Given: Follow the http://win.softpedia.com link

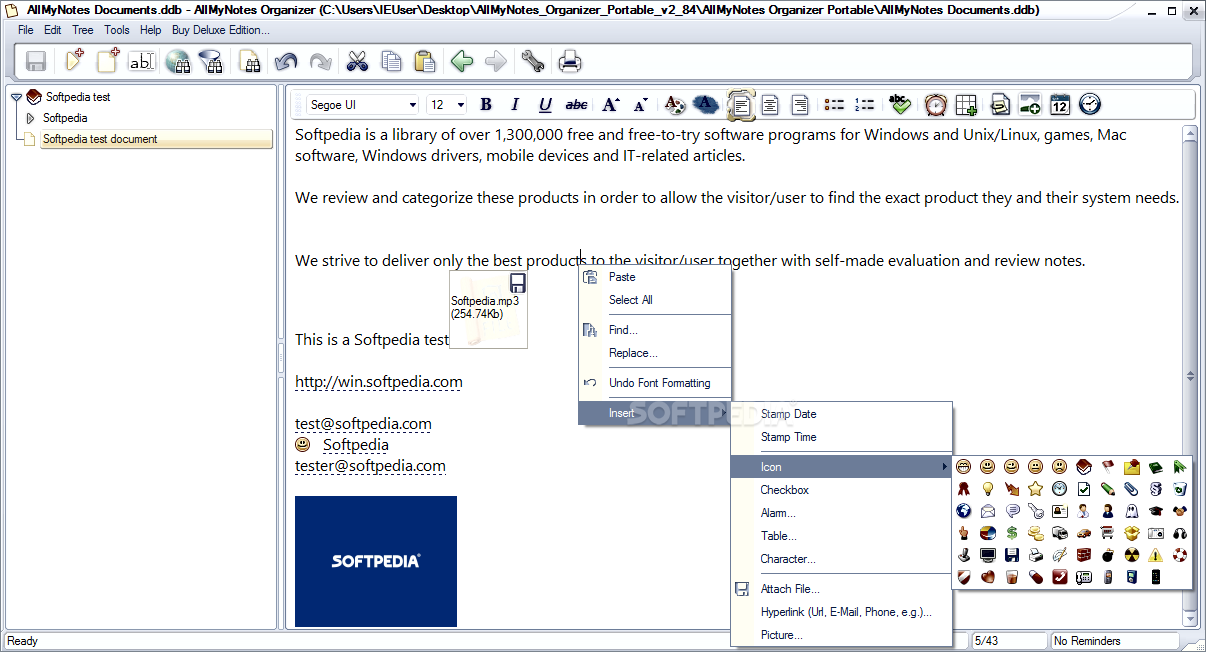Looking at the screenshot, I should point(378,382).
